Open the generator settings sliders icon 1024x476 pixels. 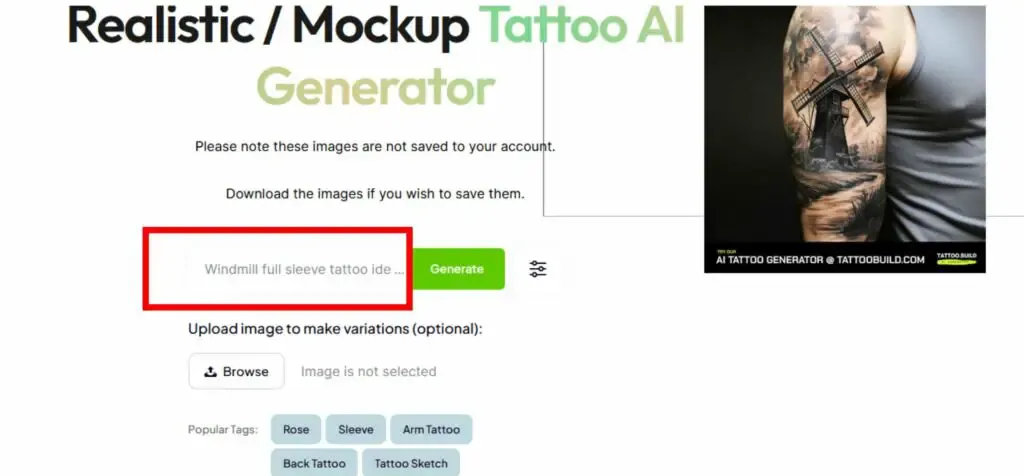point(537,269)
